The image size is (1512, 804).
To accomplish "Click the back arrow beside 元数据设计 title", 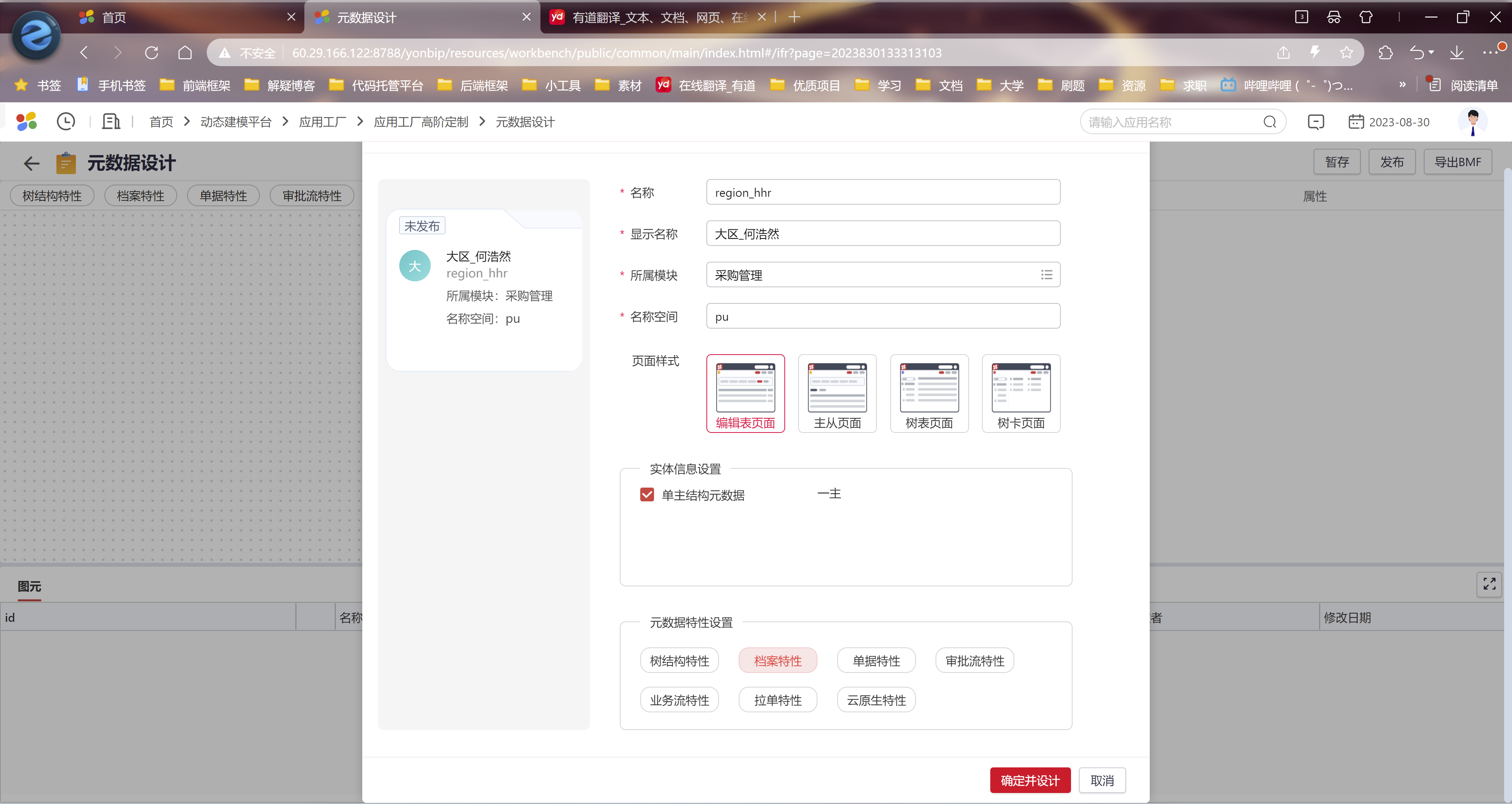I will click(x=31, y=163).
